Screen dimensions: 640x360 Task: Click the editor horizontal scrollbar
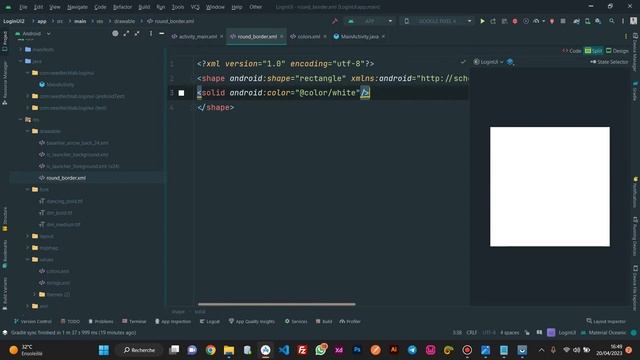[x=277, y=304]
